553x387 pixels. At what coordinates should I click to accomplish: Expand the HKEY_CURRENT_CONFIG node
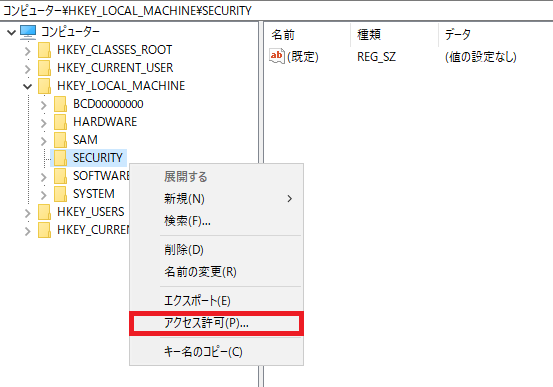28,231
